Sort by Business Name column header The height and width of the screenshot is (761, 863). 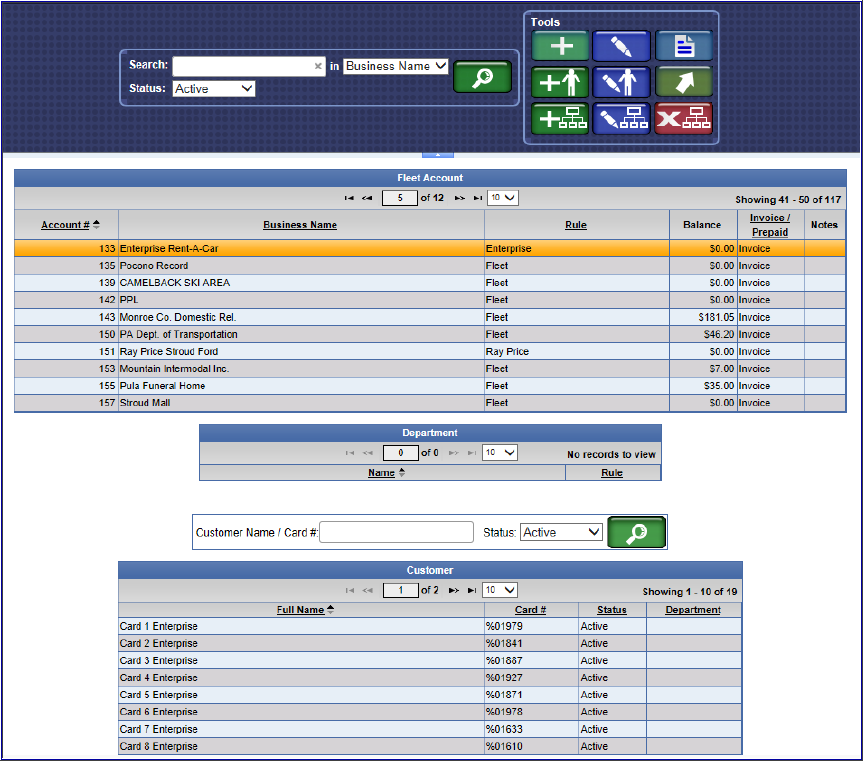pos(300,225)
